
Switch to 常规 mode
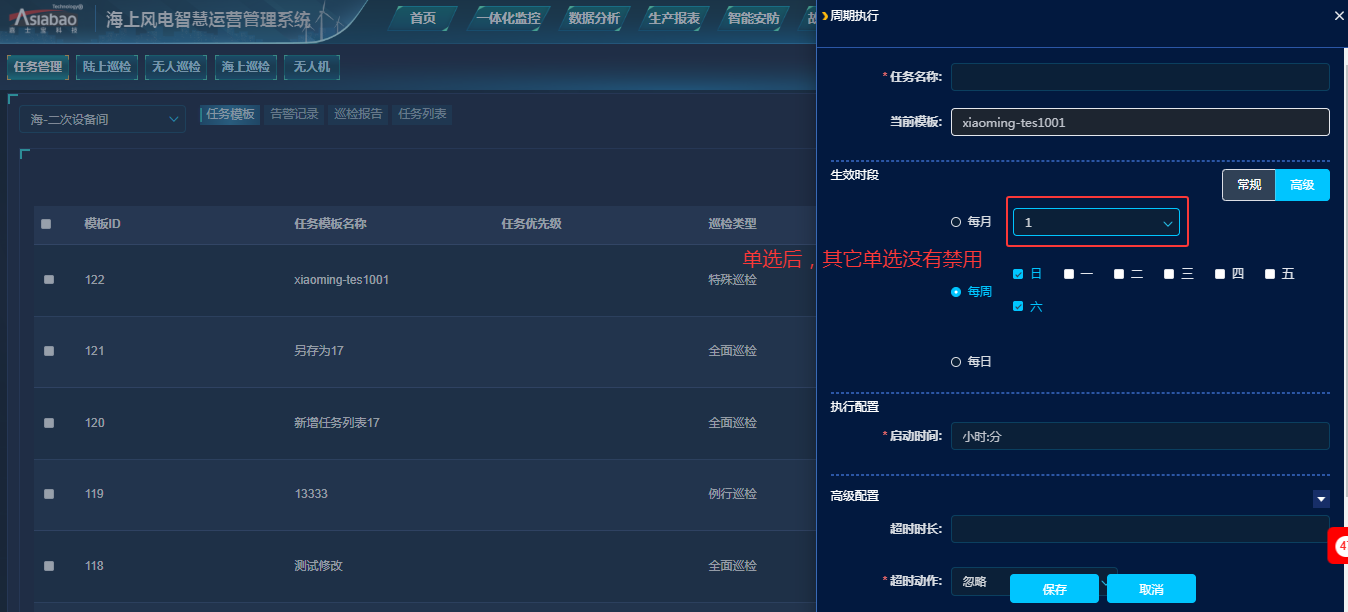pyautogui.click(x=1248, y=185)
